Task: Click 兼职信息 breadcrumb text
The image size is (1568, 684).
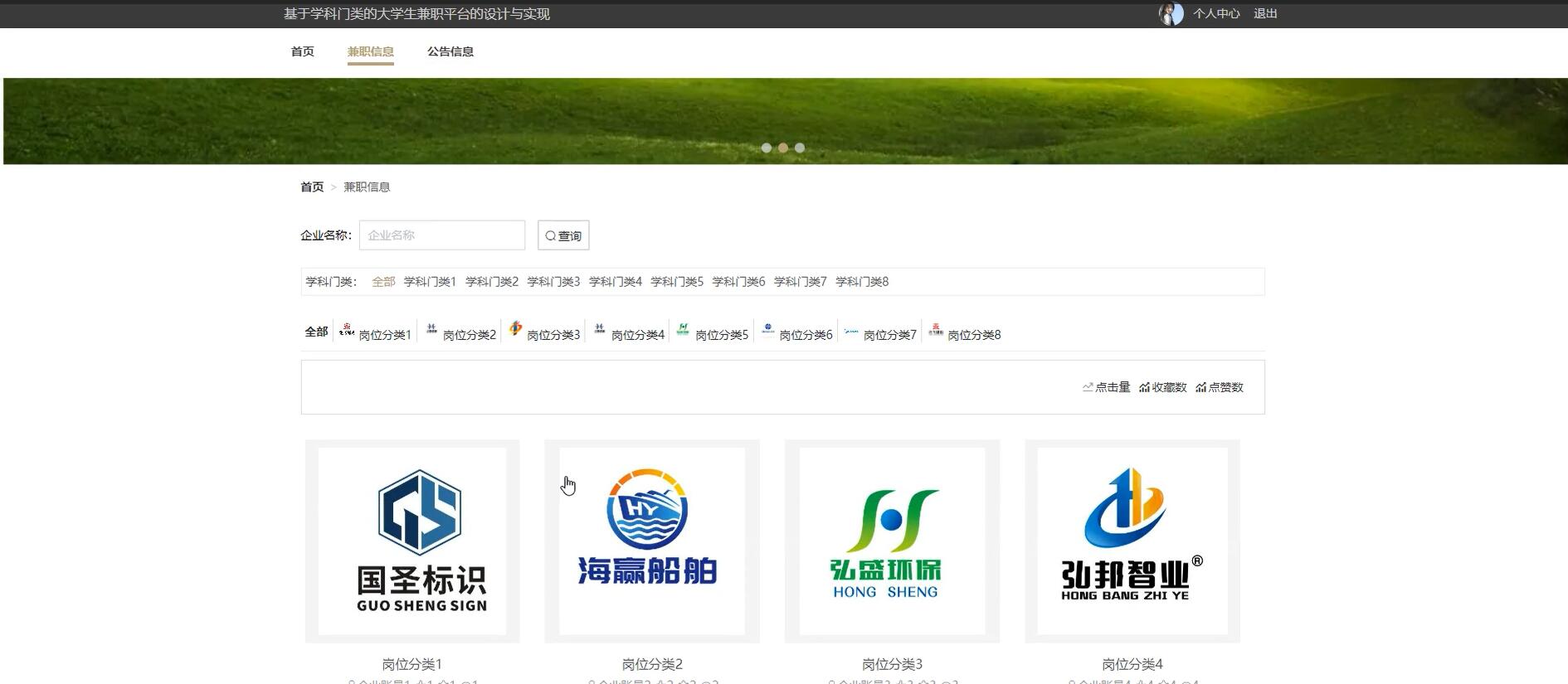Action: pos(367,187)
